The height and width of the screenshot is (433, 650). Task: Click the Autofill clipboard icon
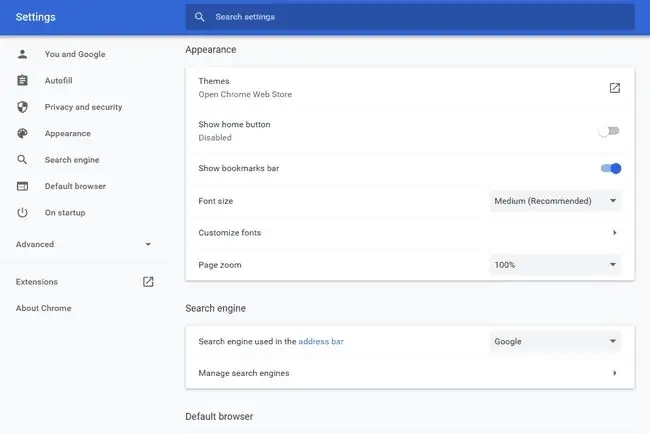pyautogui.click(x=22, y=80)
